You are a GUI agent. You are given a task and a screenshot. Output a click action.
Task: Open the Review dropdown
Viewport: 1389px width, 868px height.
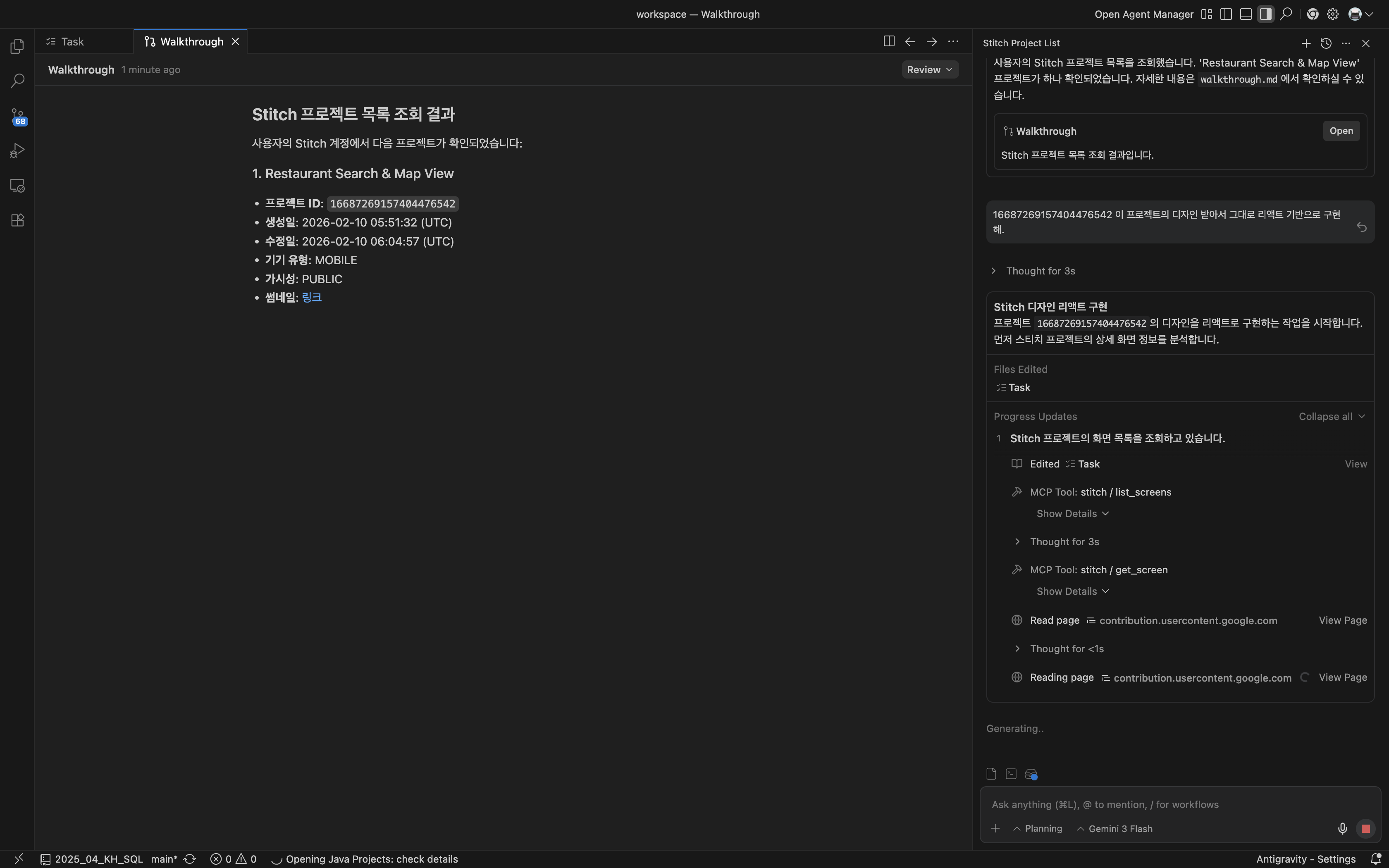pos(929,69)
